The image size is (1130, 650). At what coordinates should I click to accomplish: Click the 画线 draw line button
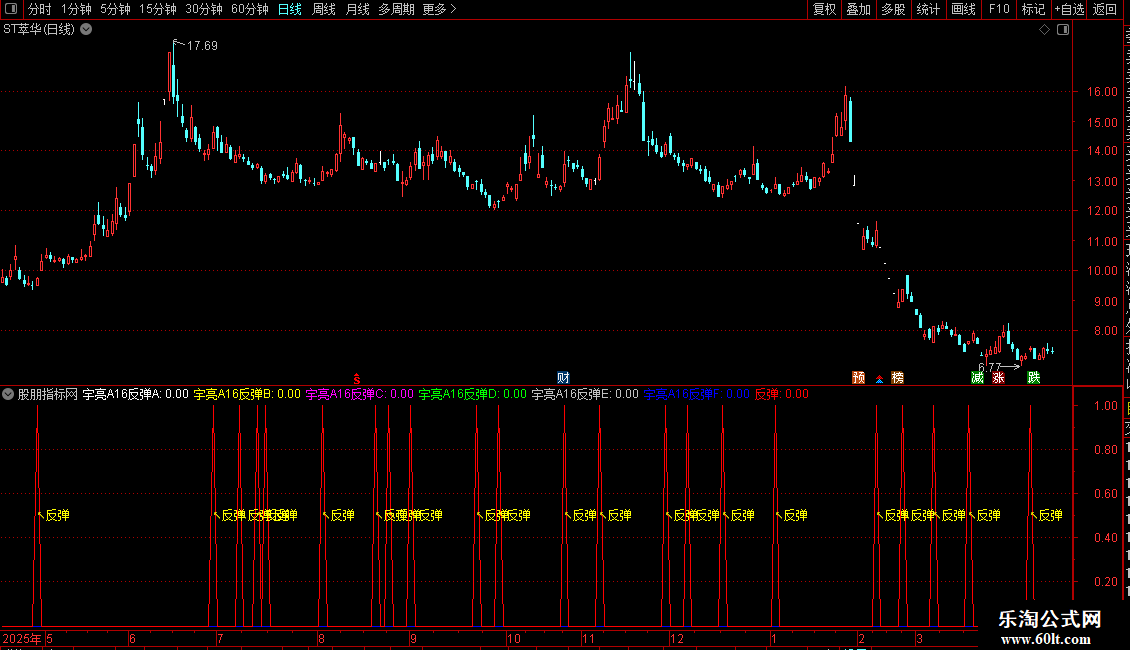pos(963,9)
